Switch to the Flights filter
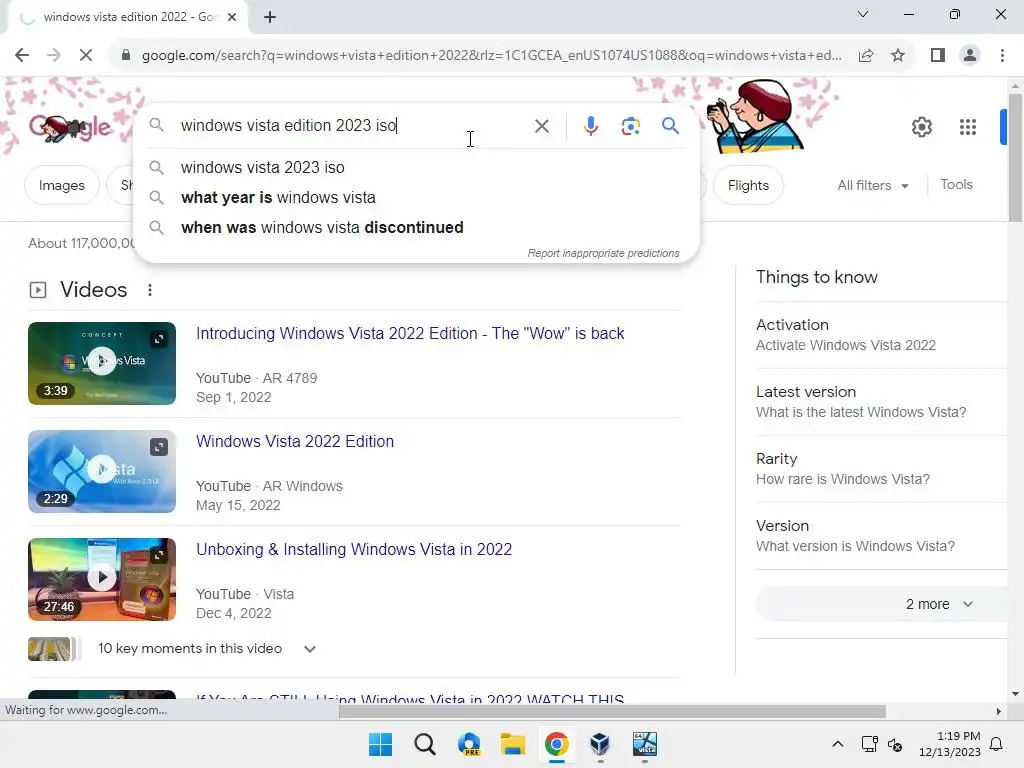 pyautogui.click(x=748, y=185)
